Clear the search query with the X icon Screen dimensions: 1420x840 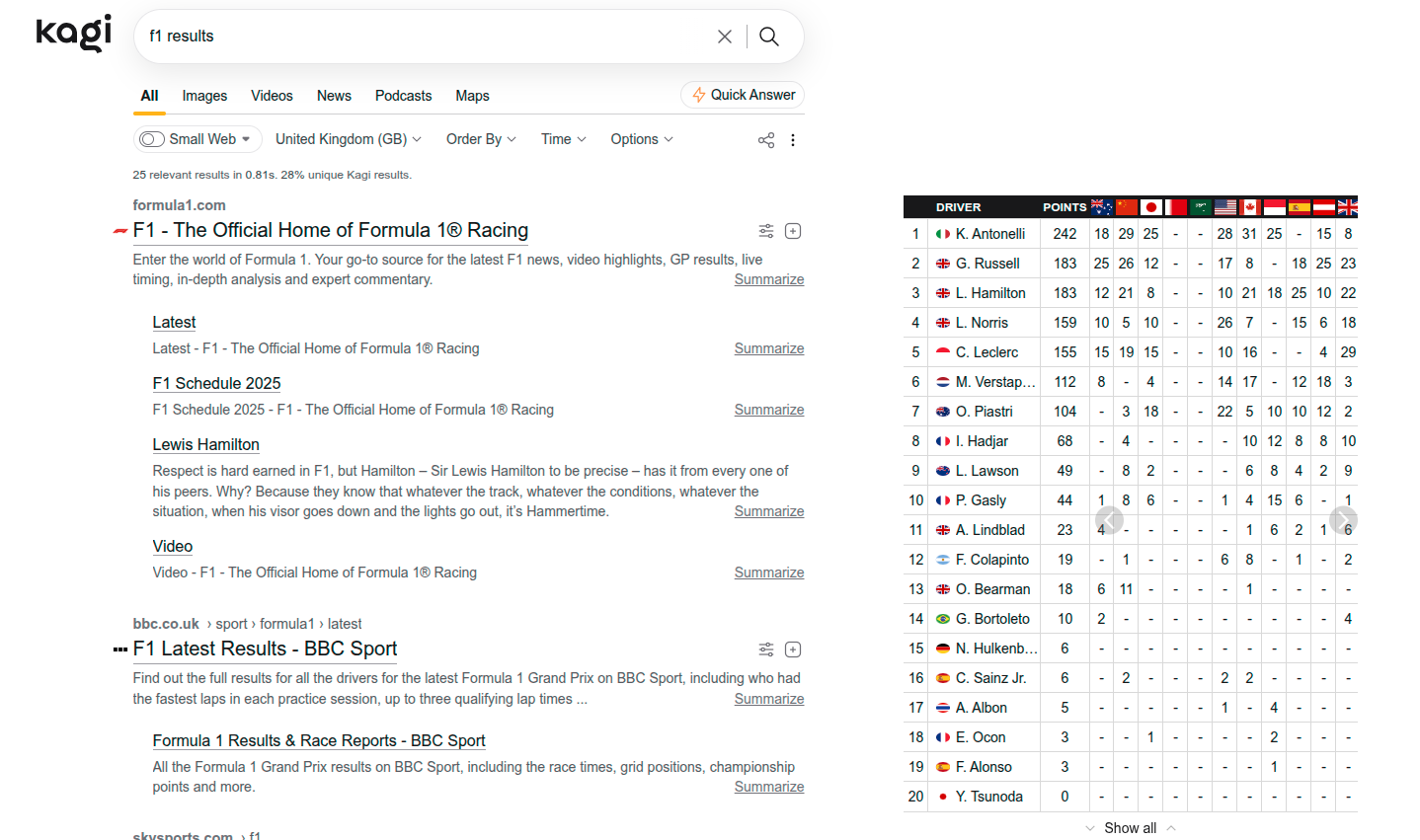(x=725, y=37)
